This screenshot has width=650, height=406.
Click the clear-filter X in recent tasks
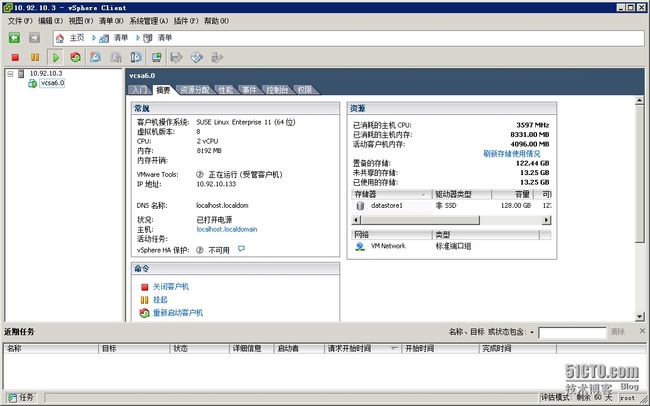tap(642, 331)
